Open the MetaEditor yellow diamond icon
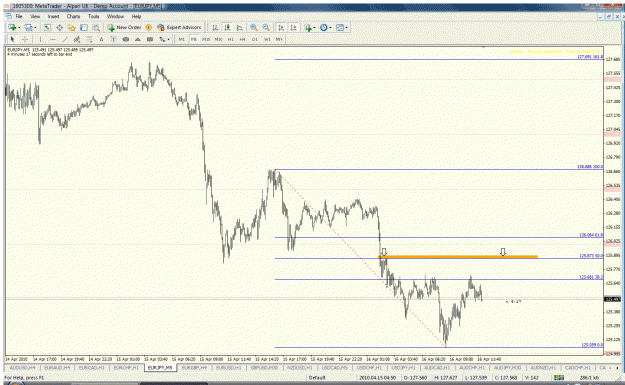This screenshot has width=625, height=385. tap(149, 28)
